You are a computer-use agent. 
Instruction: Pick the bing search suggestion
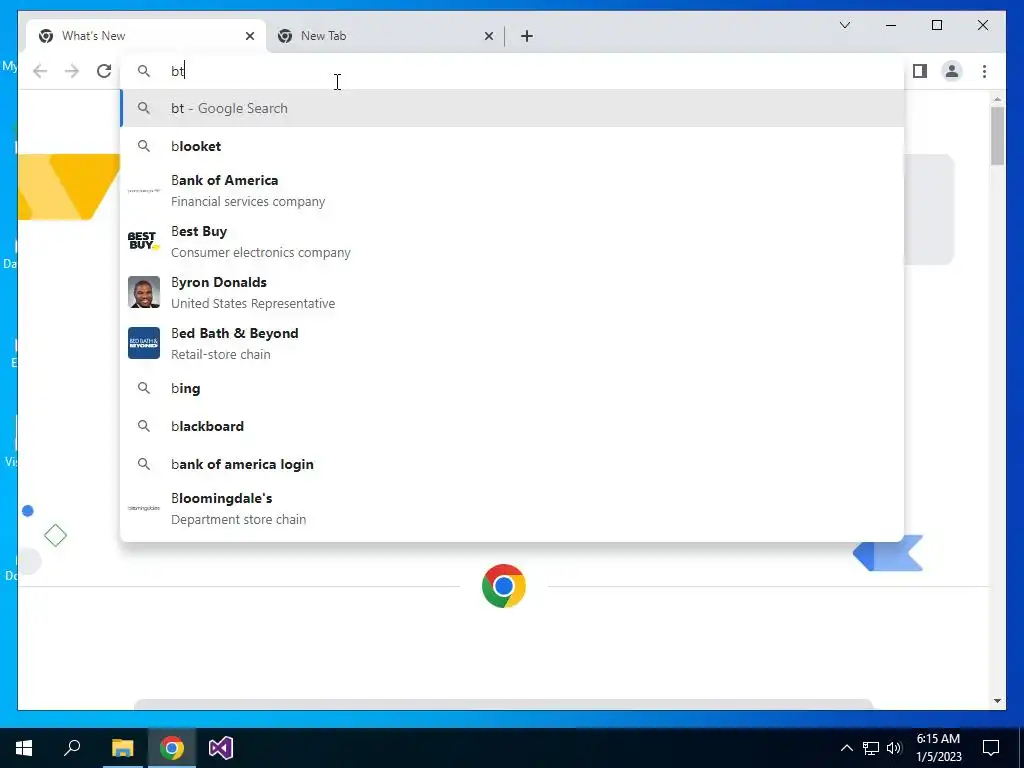512,389
